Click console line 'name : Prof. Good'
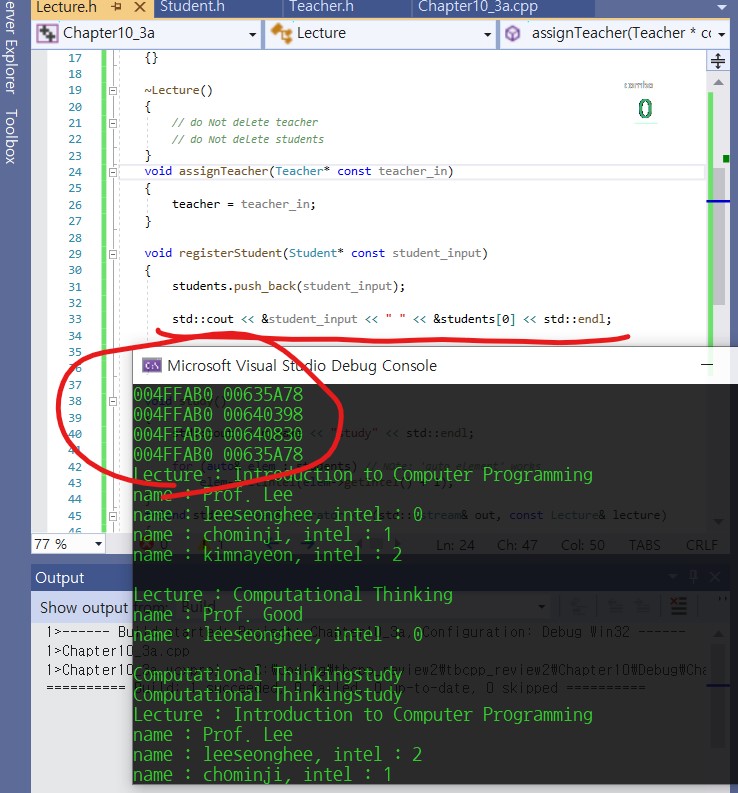738x793 pixels. [218, 614]
